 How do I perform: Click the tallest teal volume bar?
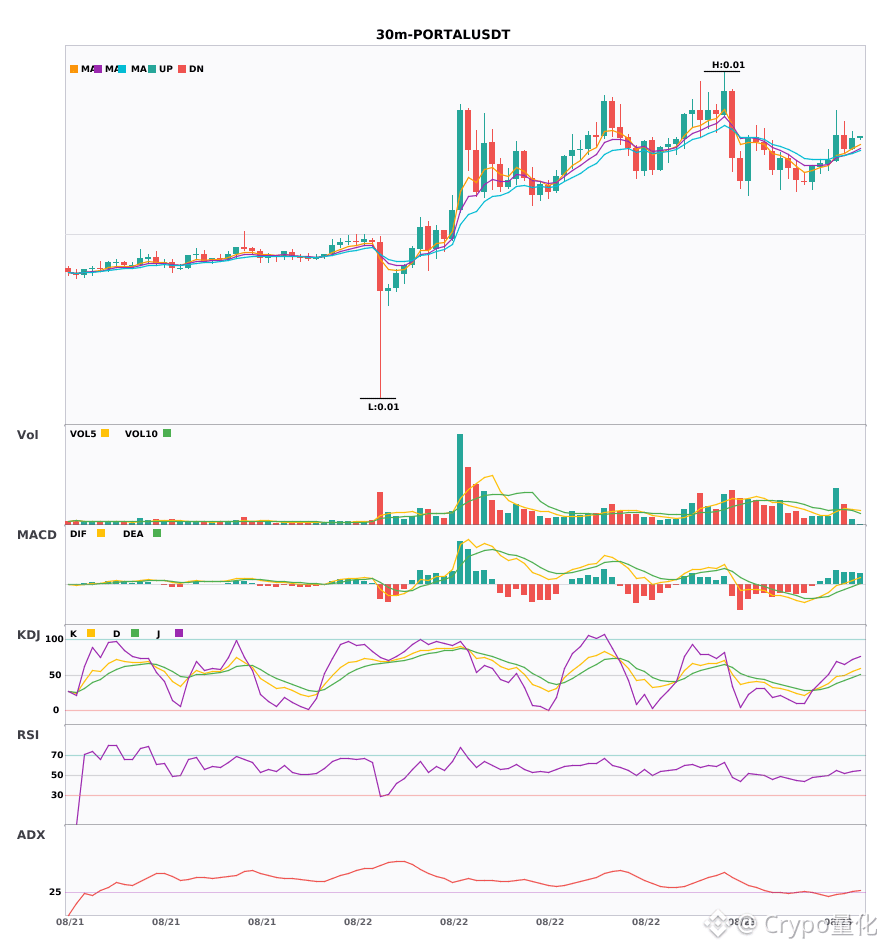pyautogui.click(x=460, y=479)
